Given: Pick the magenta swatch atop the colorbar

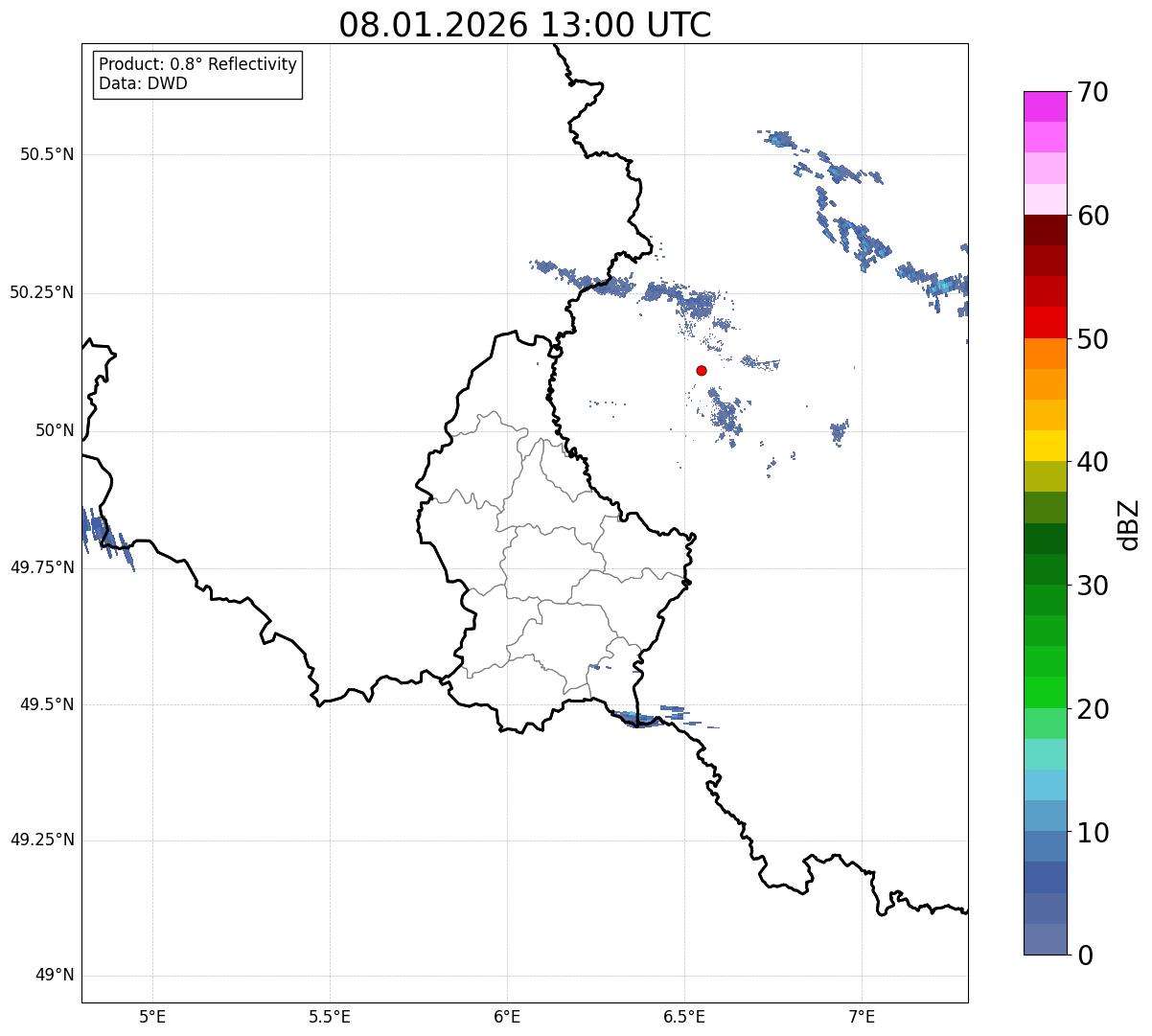Looking at the screenshot, I should click(1046, 106).
